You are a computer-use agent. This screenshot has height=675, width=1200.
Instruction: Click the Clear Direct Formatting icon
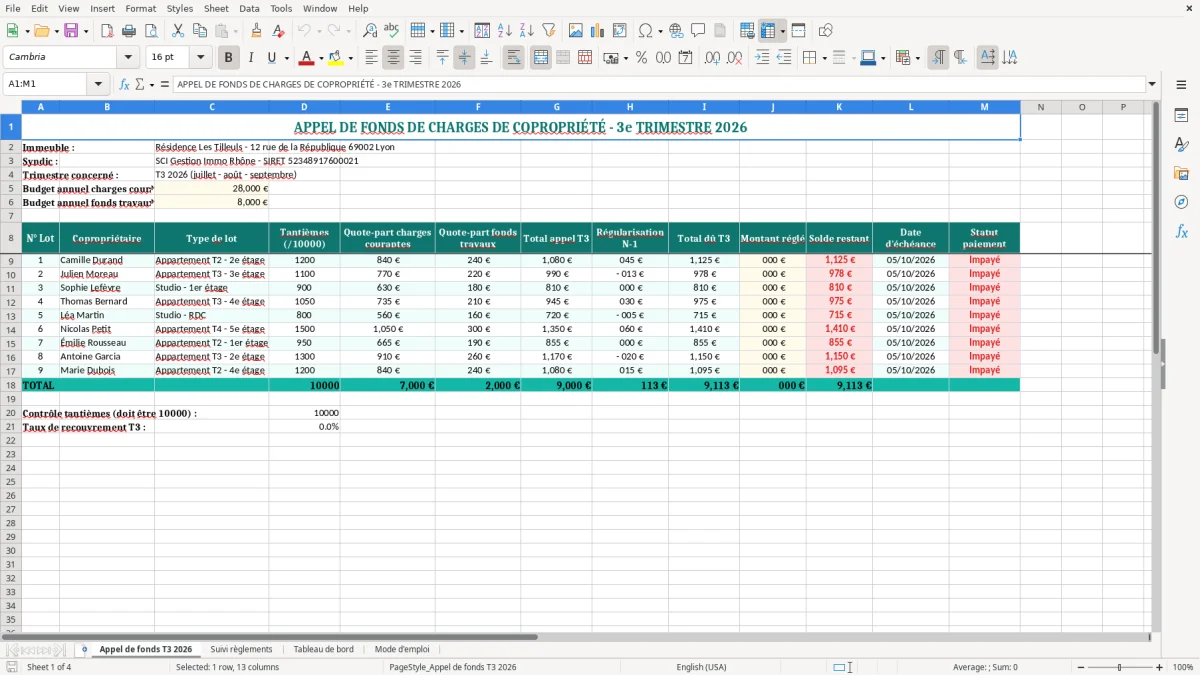(278, 31)
